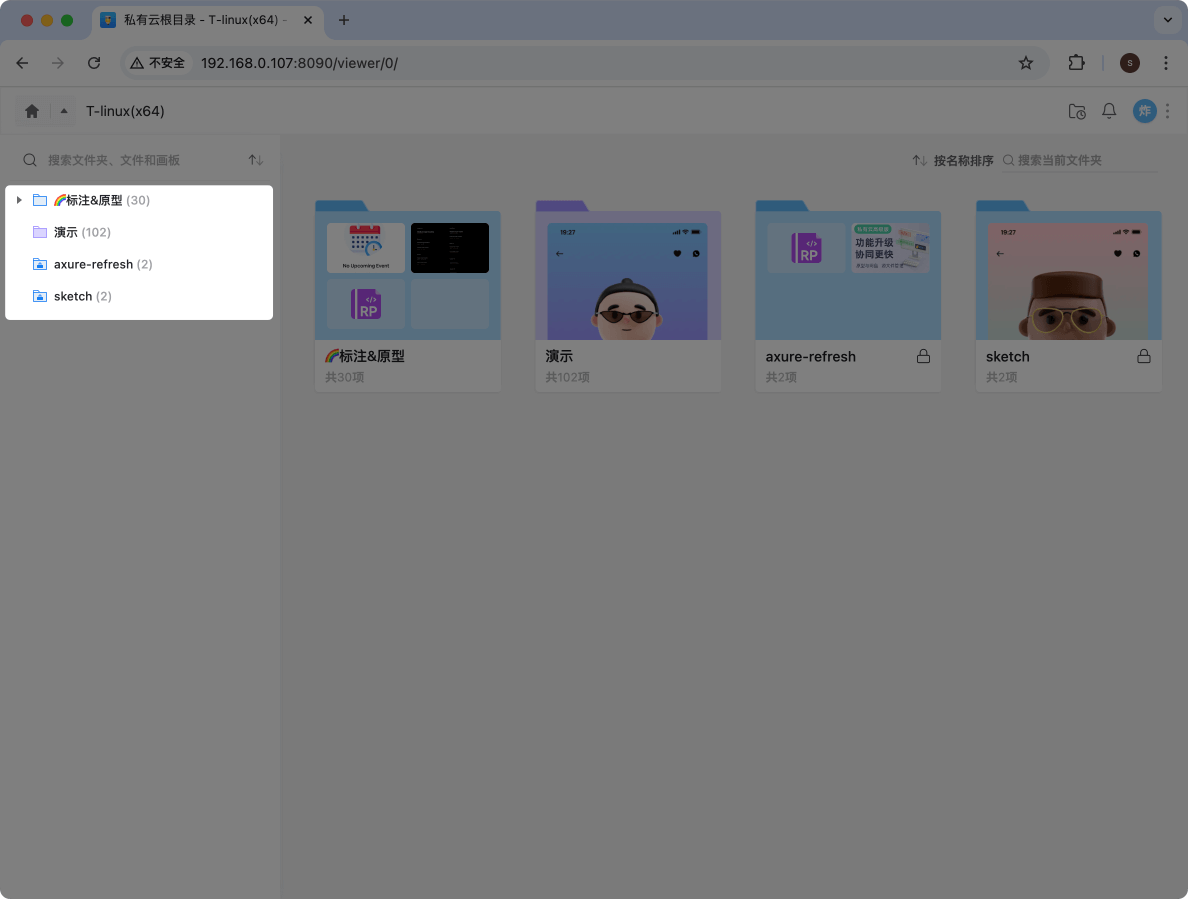
Task: Expand the 标注&原型 folder tree item
Action: (x=19, y=199)
